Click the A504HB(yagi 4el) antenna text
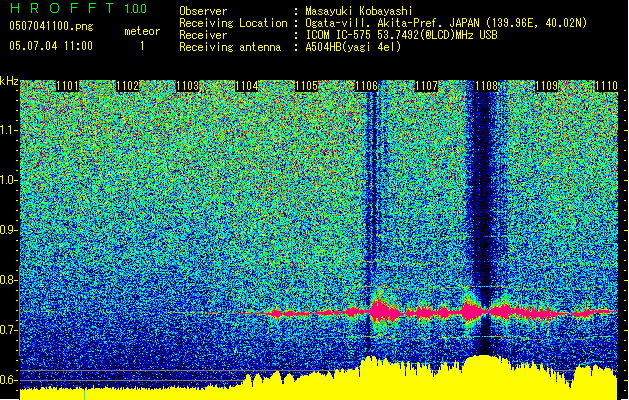The image size is (629, 400). (x=353, y=47)
